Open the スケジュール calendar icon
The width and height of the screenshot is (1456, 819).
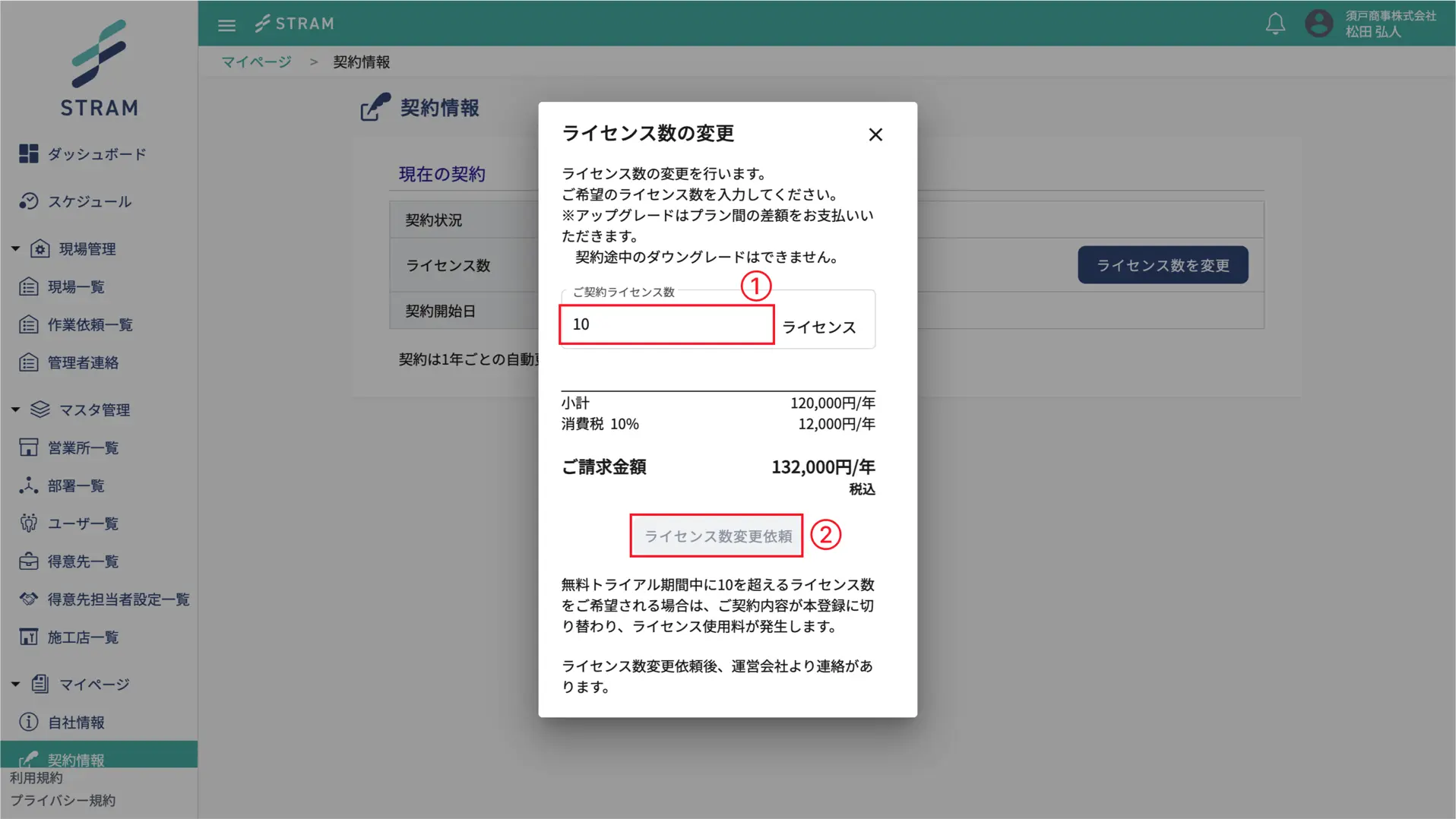[28, 201]
